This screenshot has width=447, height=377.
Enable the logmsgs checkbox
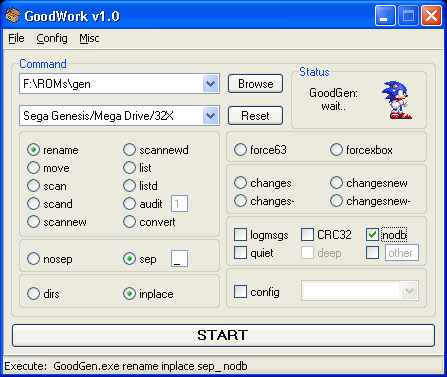pyautogui.click(x=240, y=235)
